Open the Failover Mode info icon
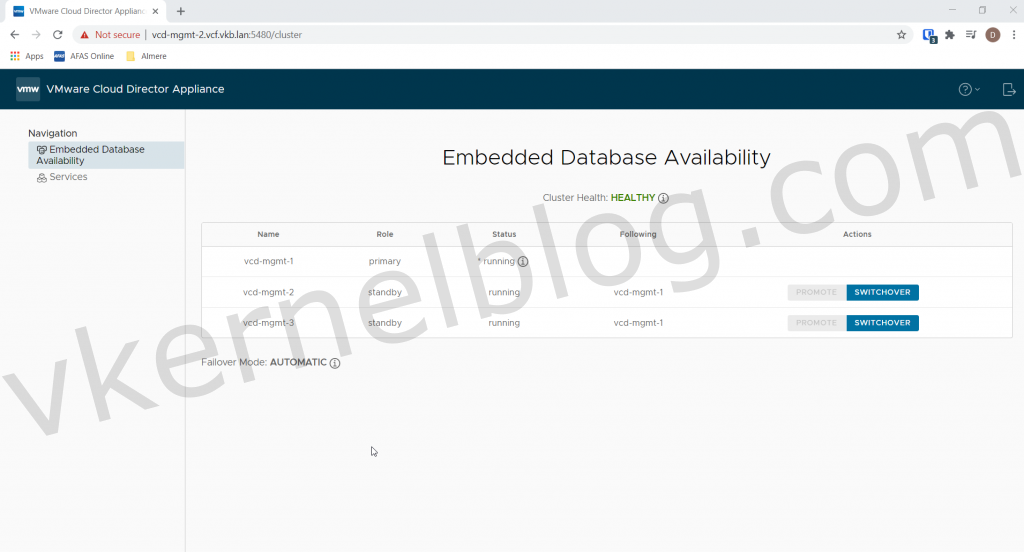This screenshot has height=552, width=1024. (335, 363)
